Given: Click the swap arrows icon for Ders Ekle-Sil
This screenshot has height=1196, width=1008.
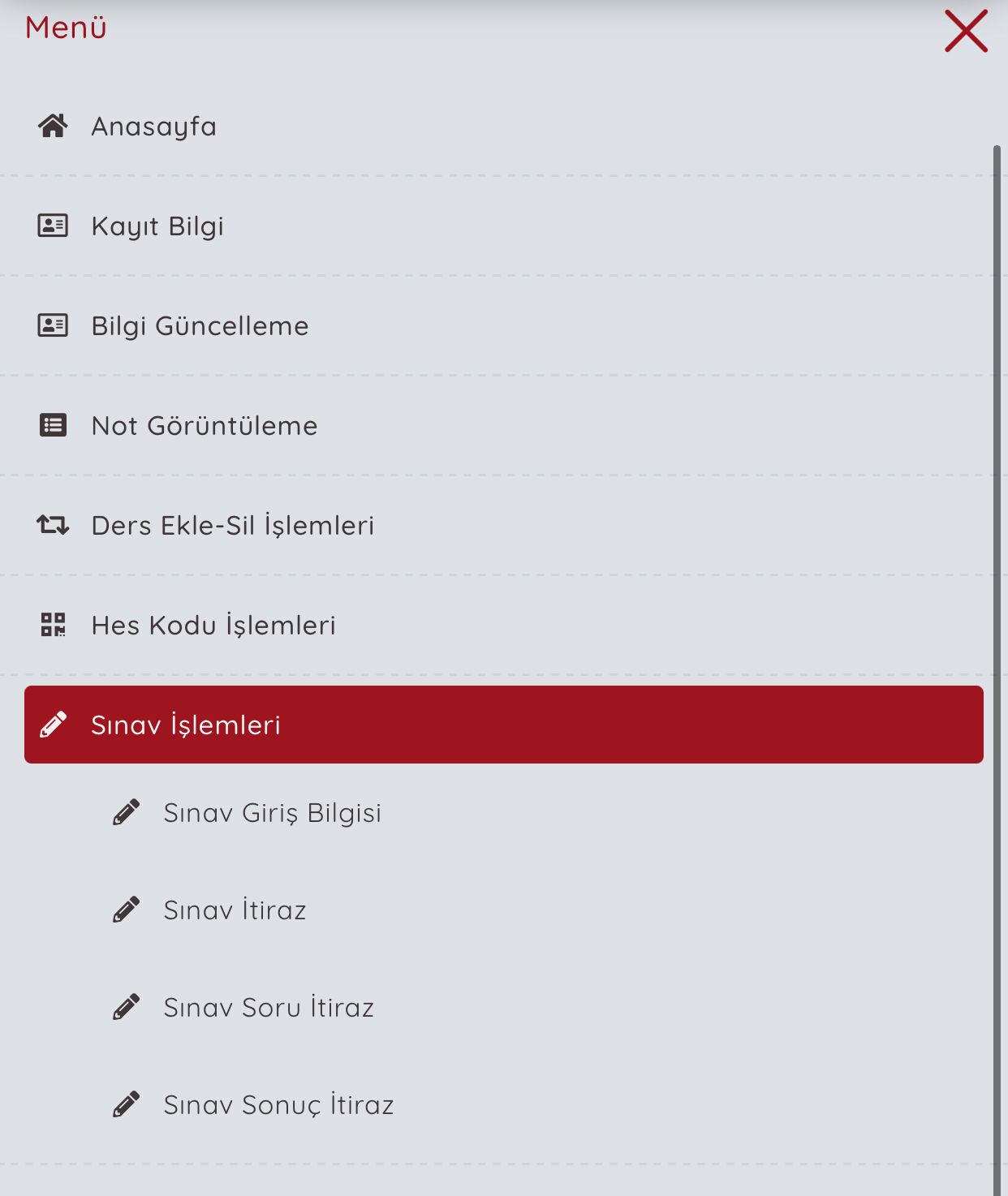Looking at the screenshot, I should pyautogui.click(x=53, y=525).
